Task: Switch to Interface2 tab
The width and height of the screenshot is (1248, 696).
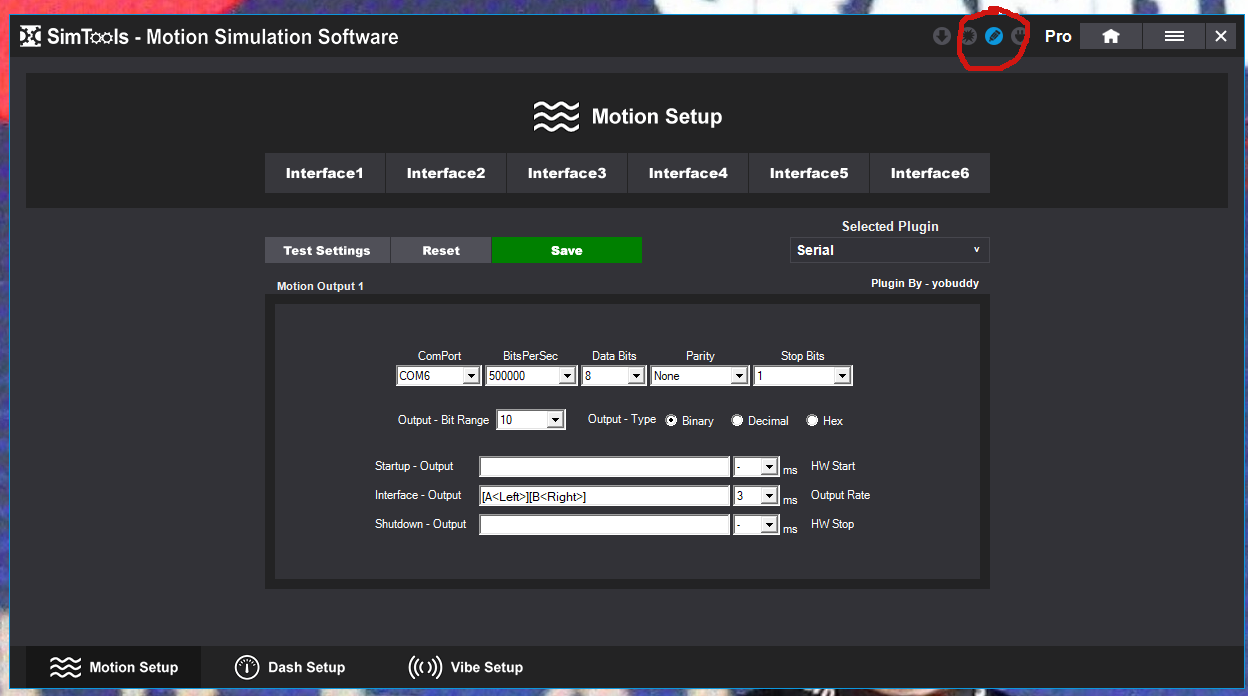Action: [x=446, y=173]
